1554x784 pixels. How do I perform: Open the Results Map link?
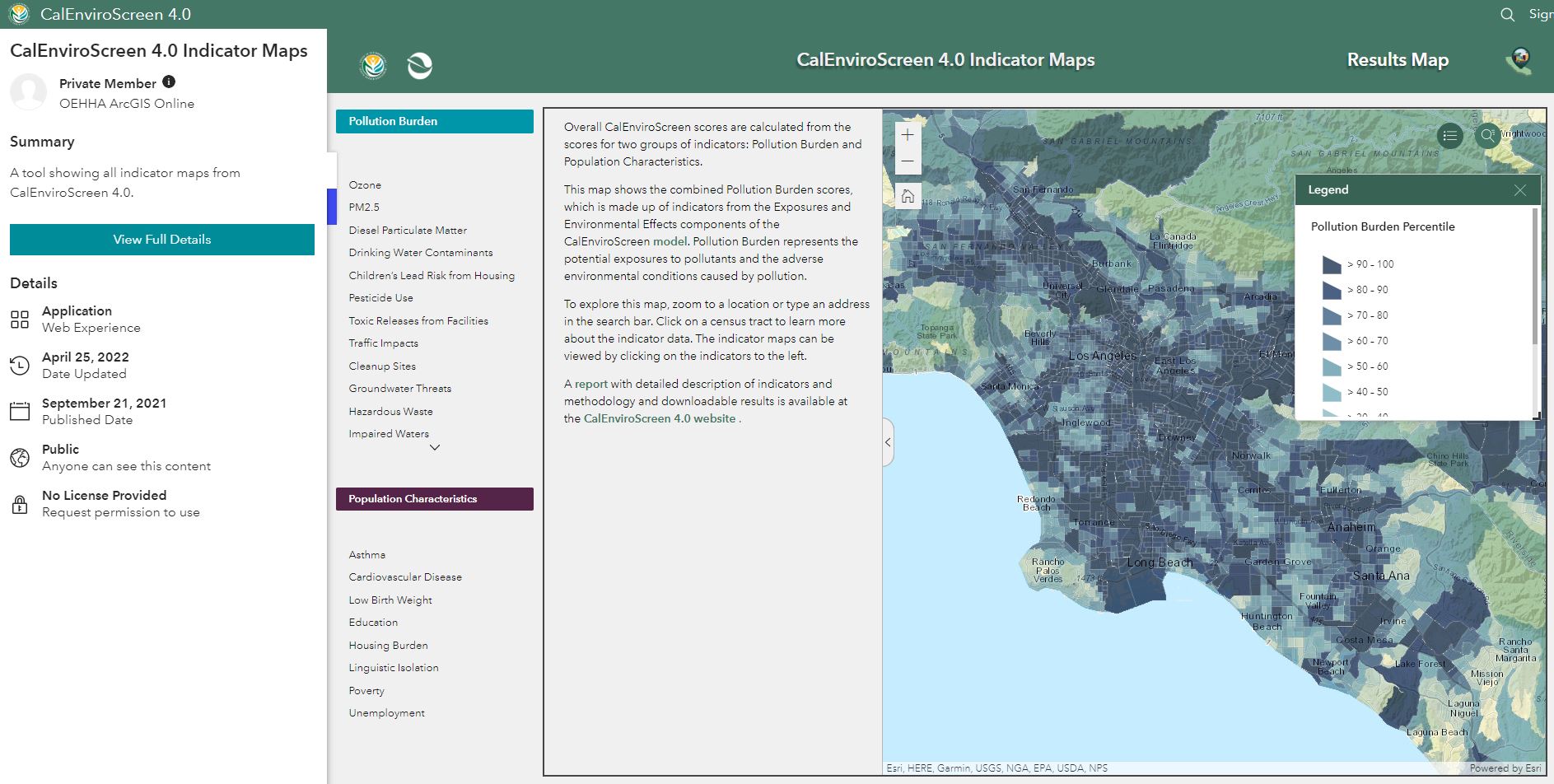click(1398, 60)
